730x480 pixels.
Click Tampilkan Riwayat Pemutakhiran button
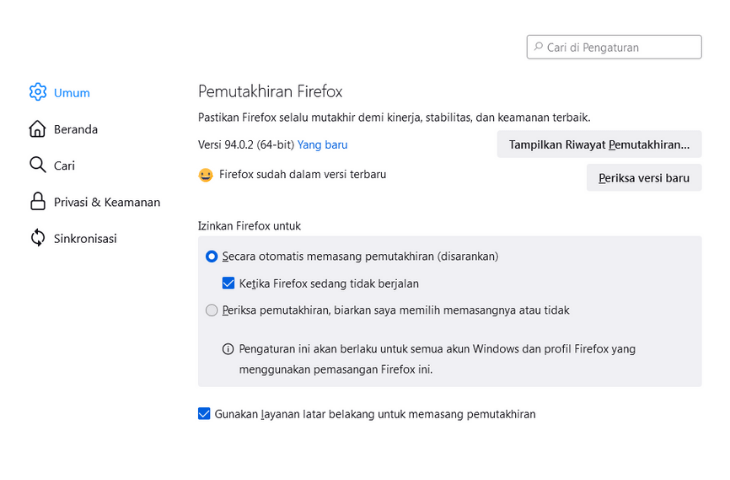tap(599, 144)
